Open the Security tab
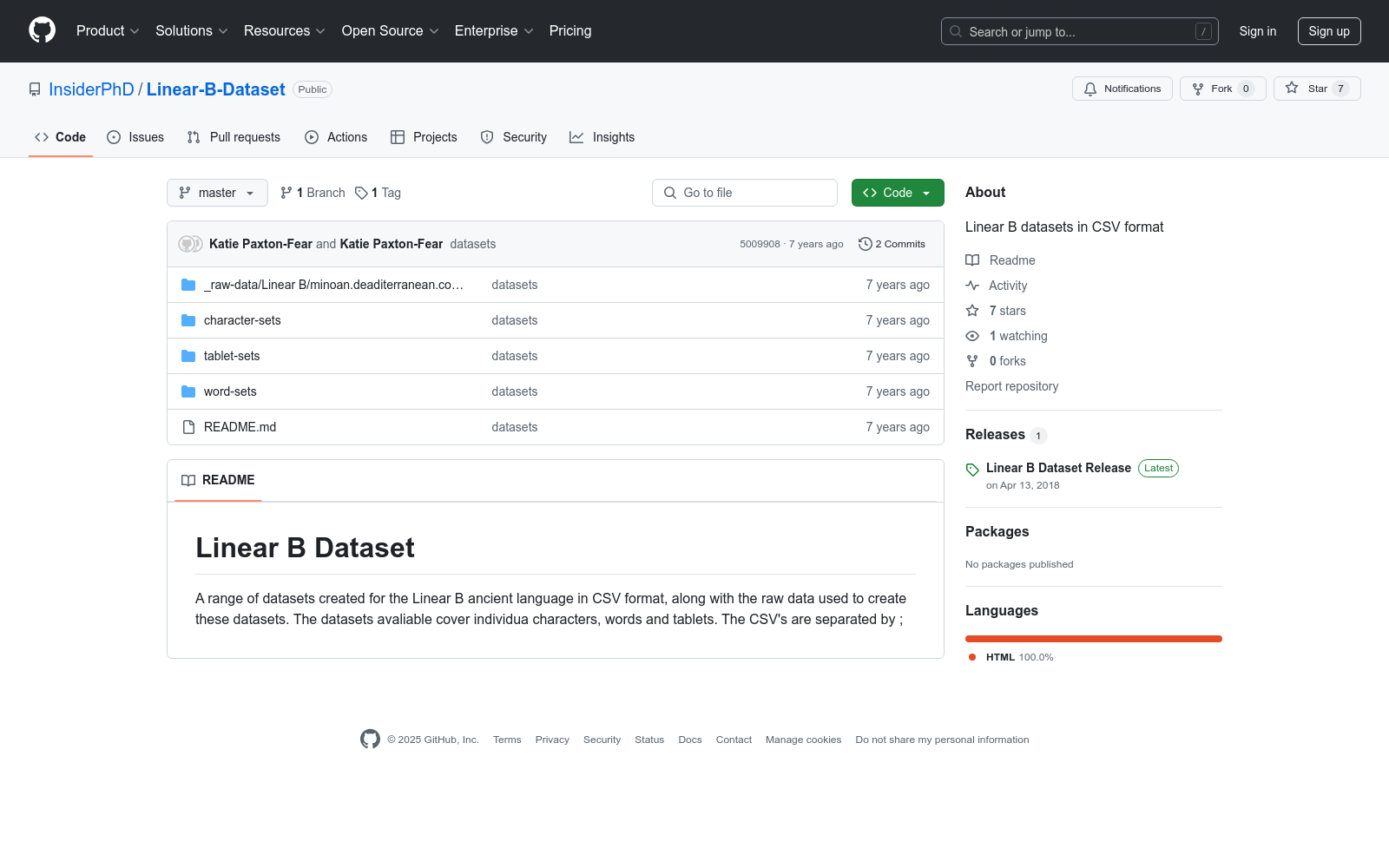The height and width of the screenshot is (868, 1389). click(514, 137)
